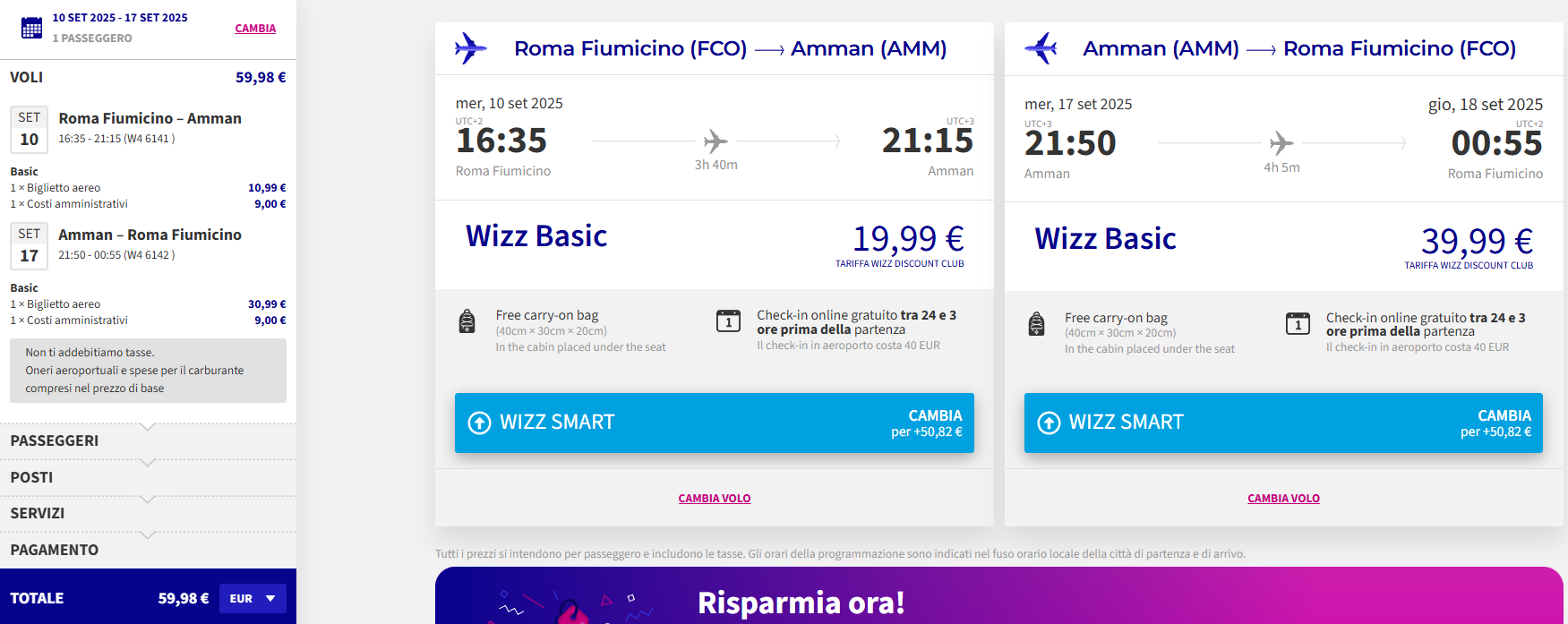Expand the PASSEGGERI section
Viewport: 1568px width, 624px height.
click(148, 440)
